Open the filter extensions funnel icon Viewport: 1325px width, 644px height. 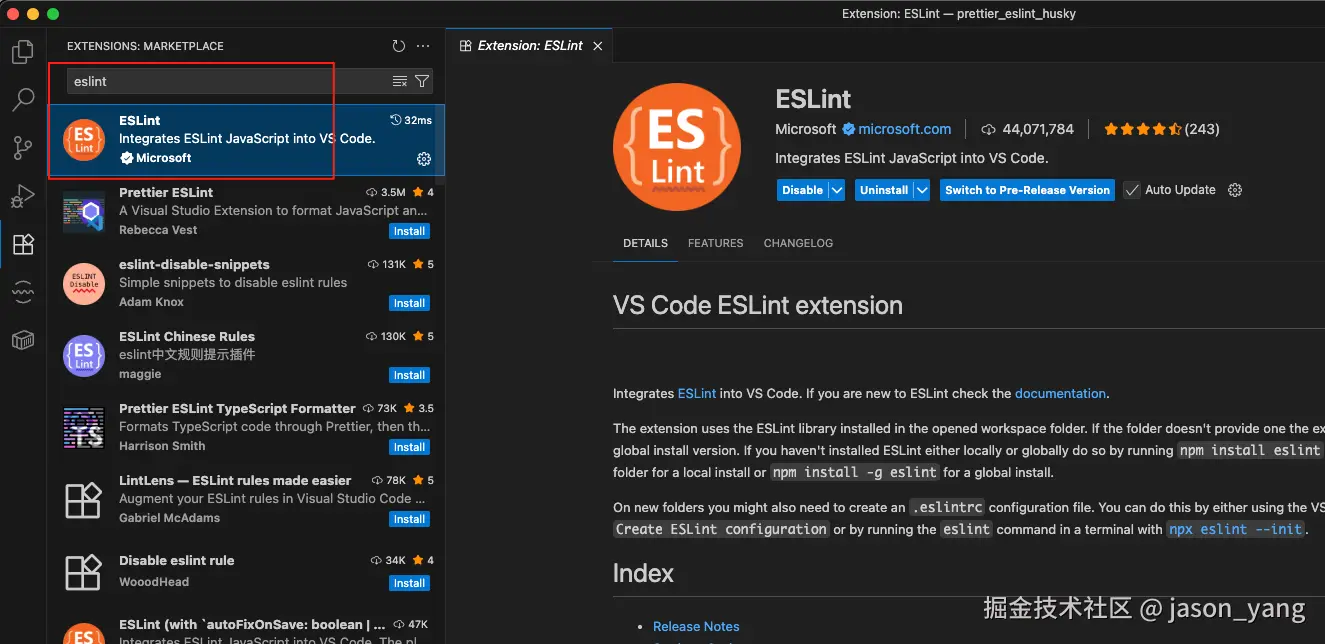click(x=422, y=81)
